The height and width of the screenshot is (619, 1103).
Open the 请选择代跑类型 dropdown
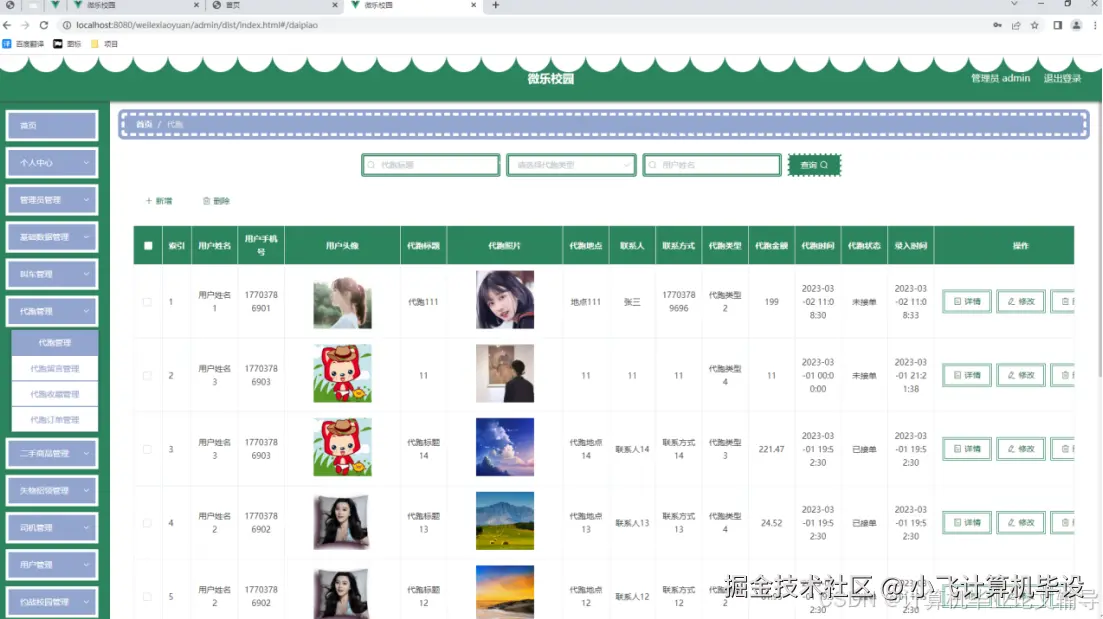[571, 165]
